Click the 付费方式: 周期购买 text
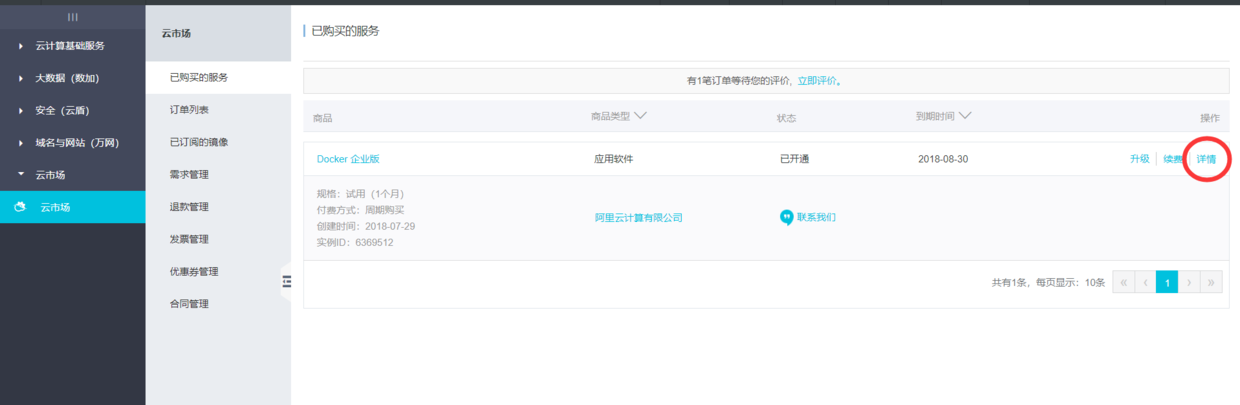This screenshot has width=1240, height=405. [x=360, y=210]
